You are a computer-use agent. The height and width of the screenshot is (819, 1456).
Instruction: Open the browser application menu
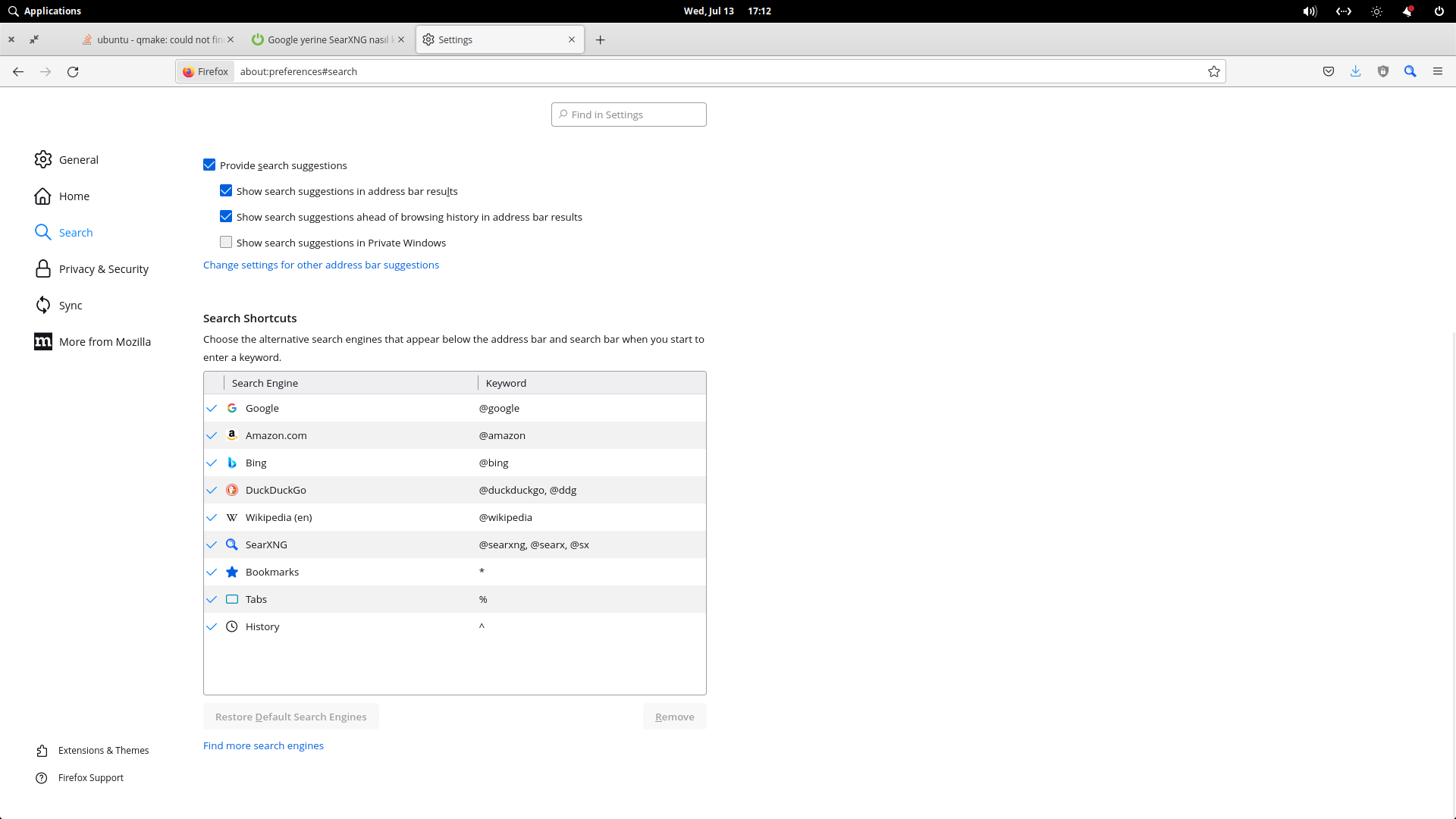[x=1438, y=71]
